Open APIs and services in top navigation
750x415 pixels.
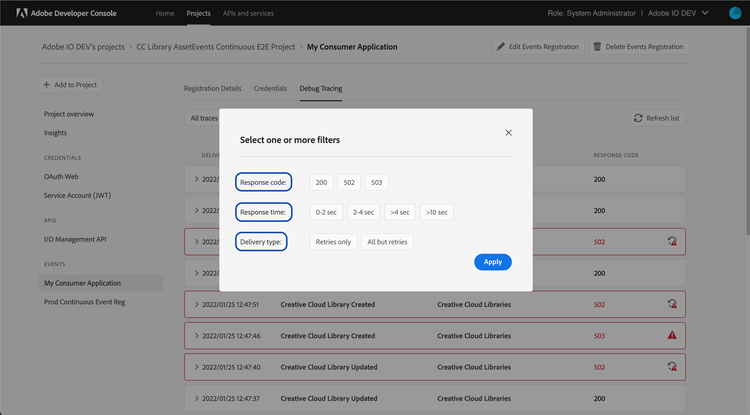[x=250, y=13]
